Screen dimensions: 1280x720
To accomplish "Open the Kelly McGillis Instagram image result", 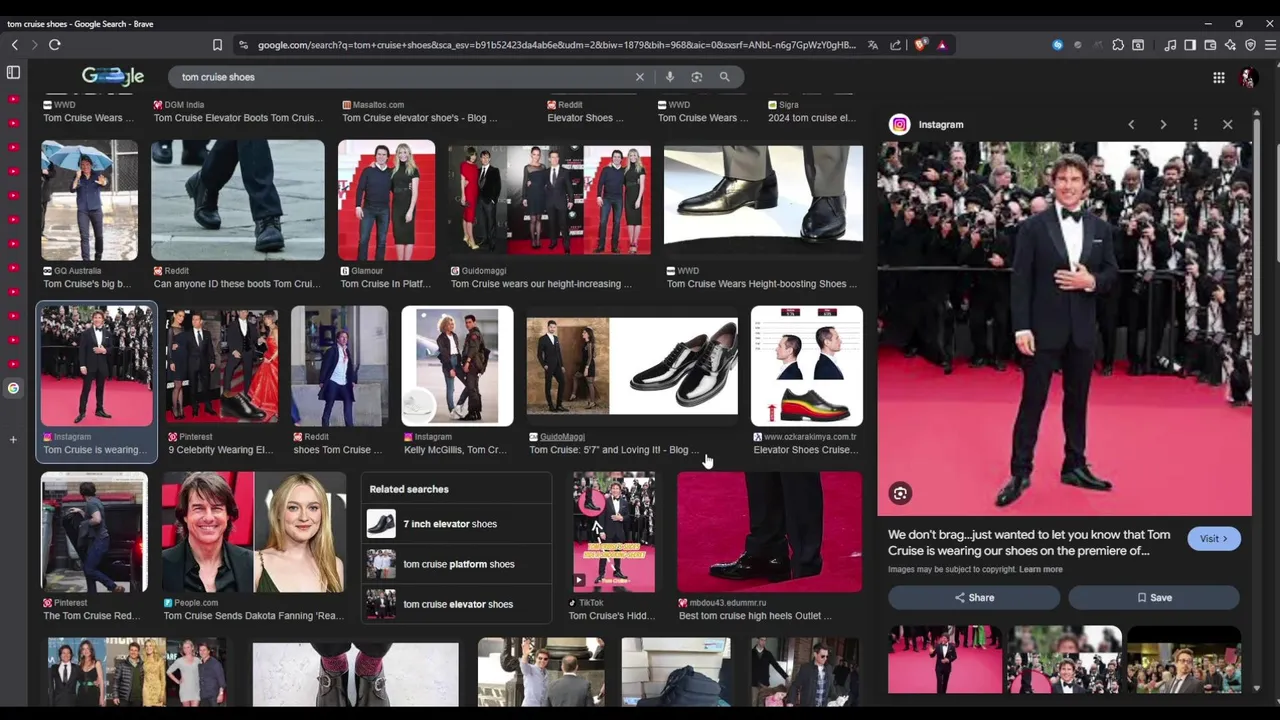I will pyautogui.click(x=457, y=366).
